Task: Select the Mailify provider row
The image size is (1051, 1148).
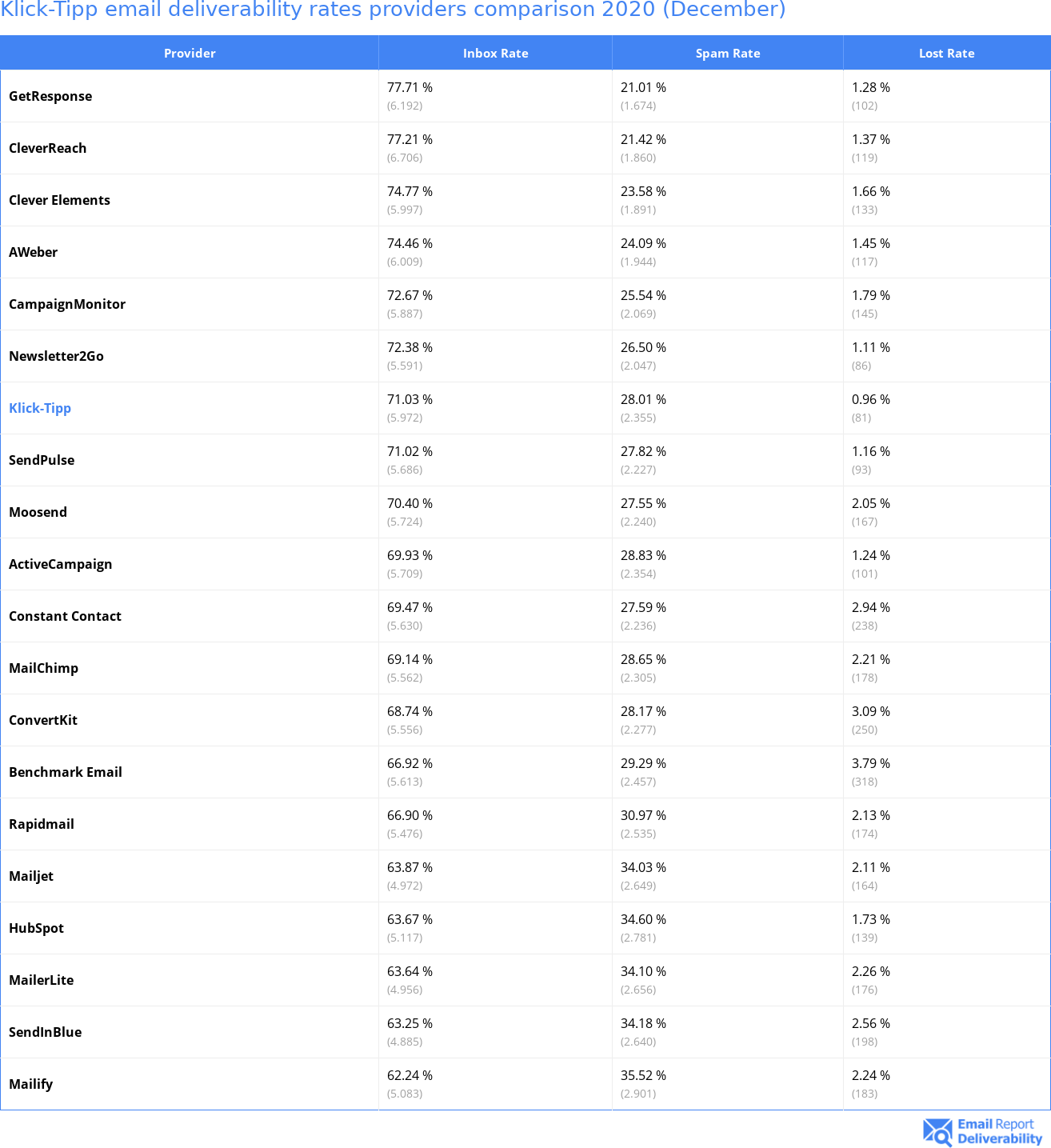Action: click(x=30, y=1084)
